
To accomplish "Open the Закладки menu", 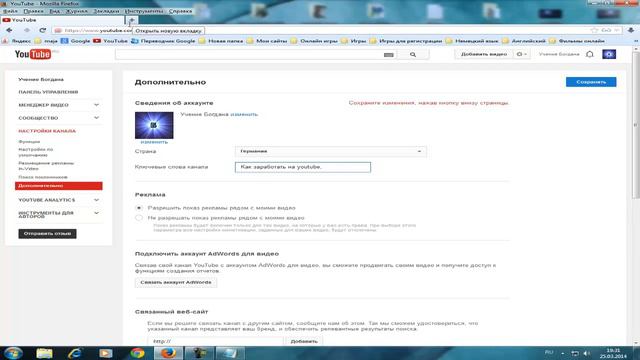I will coord(106,11).
